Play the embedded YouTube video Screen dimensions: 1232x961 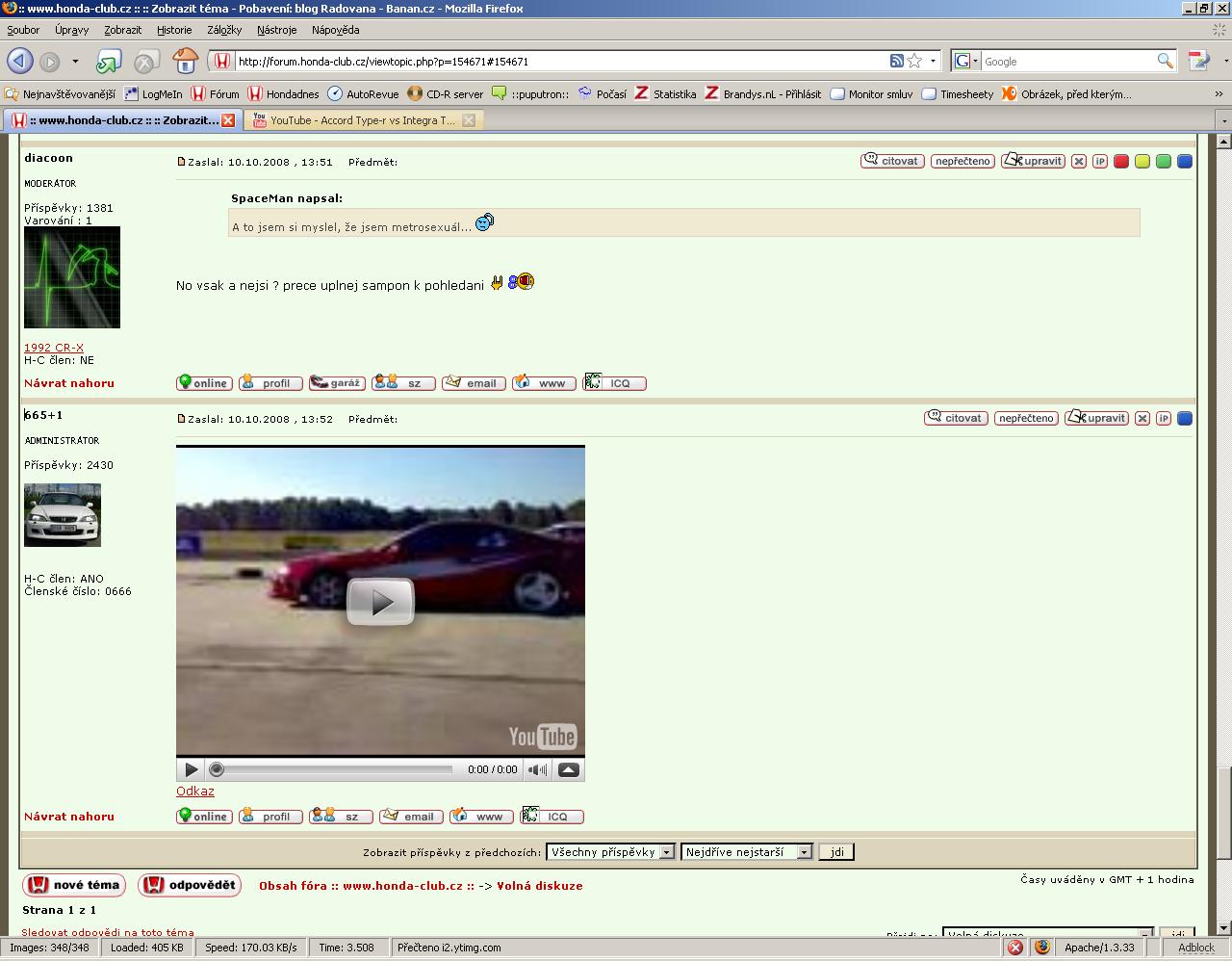380,602
